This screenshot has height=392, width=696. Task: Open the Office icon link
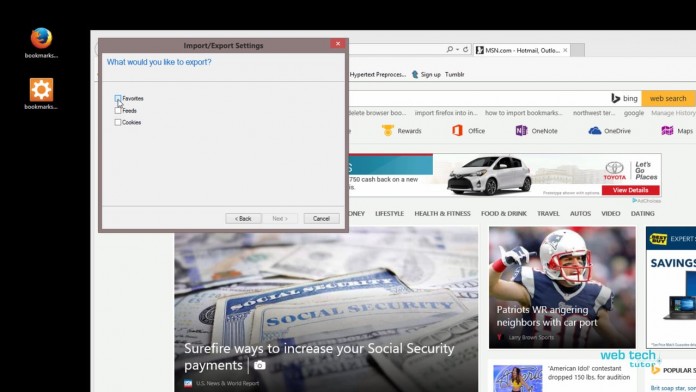coord(457,131)
